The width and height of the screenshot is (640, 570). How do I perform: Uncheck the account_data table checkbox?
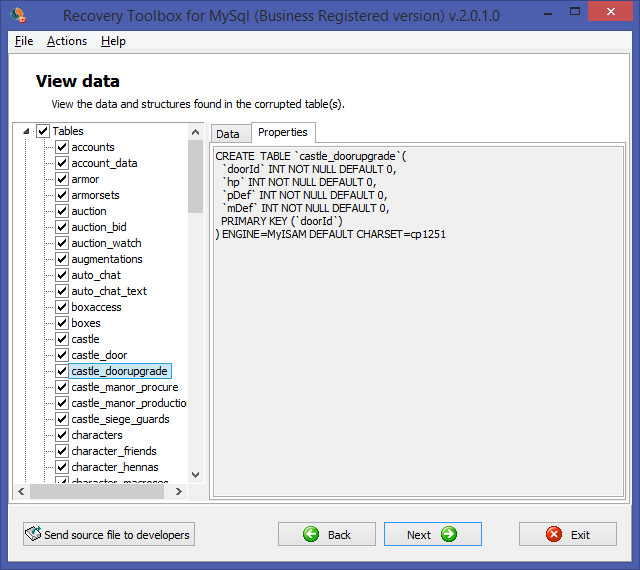(x=62, y=163)
